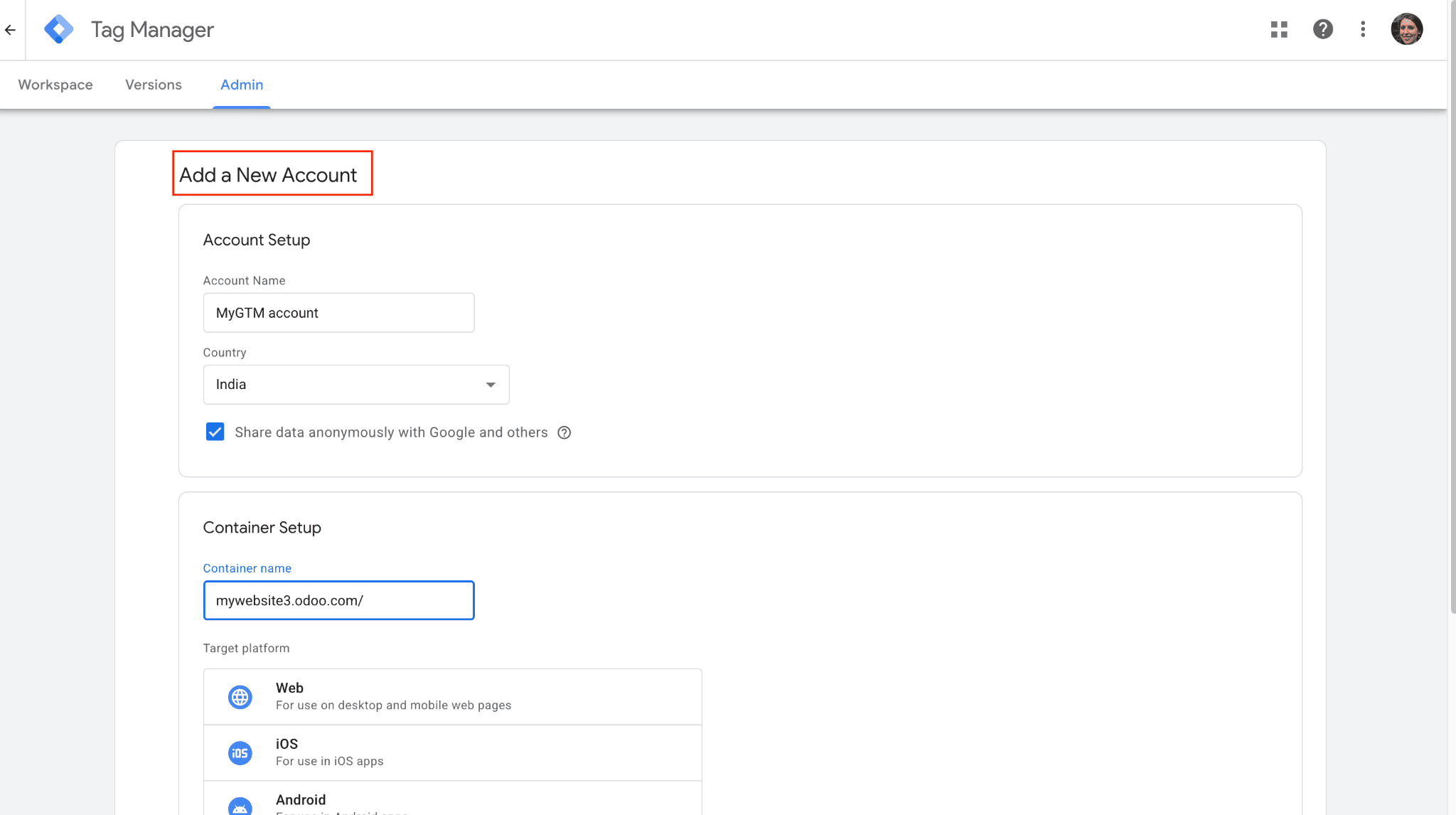Open the three-dot more options menu
1456x815 pixels.
pos(1363,30)
